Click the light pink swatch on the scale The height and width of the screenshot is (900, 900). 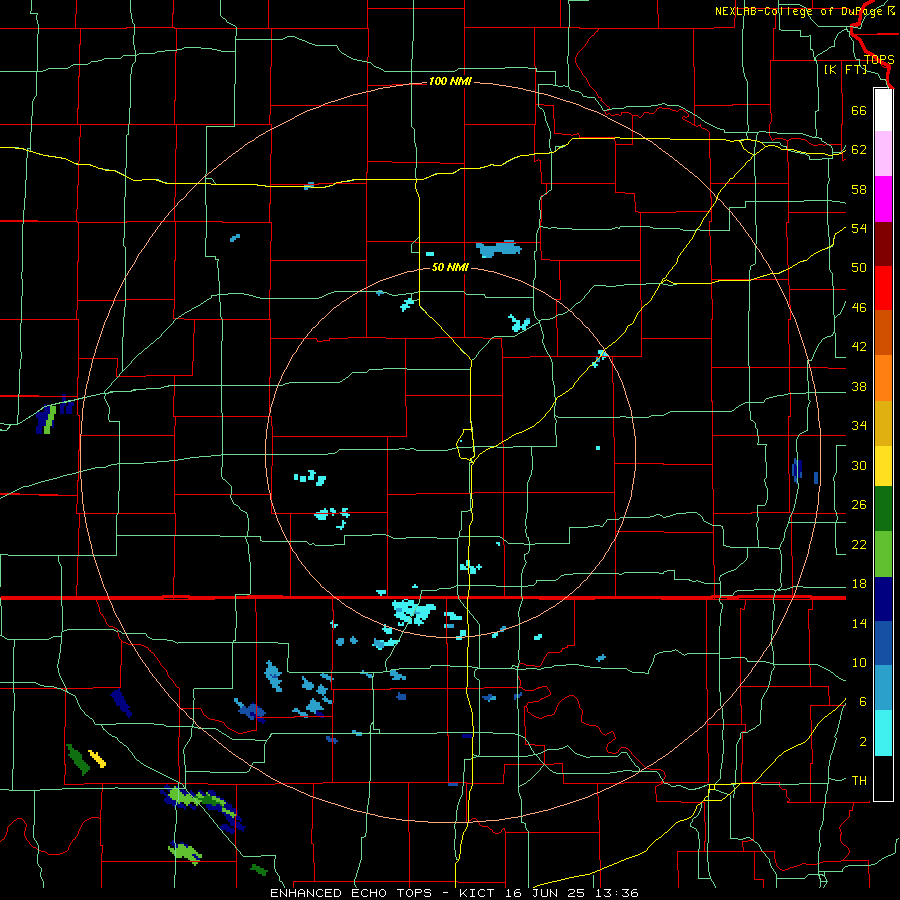[883, 154]
